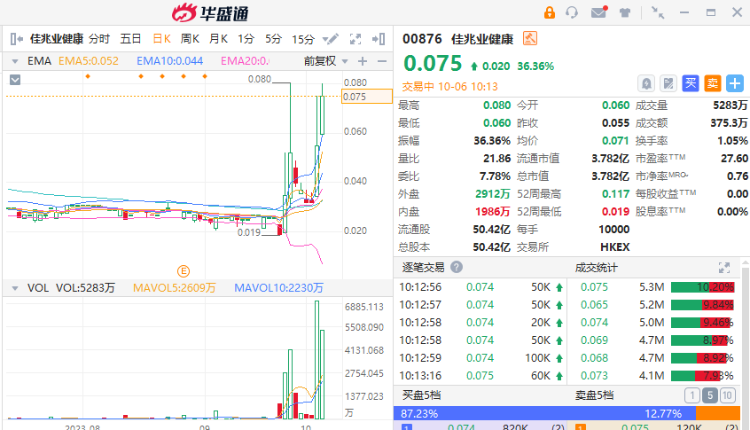
Task: Click the 成交额 value 375.3万
Action: point(728,123)
